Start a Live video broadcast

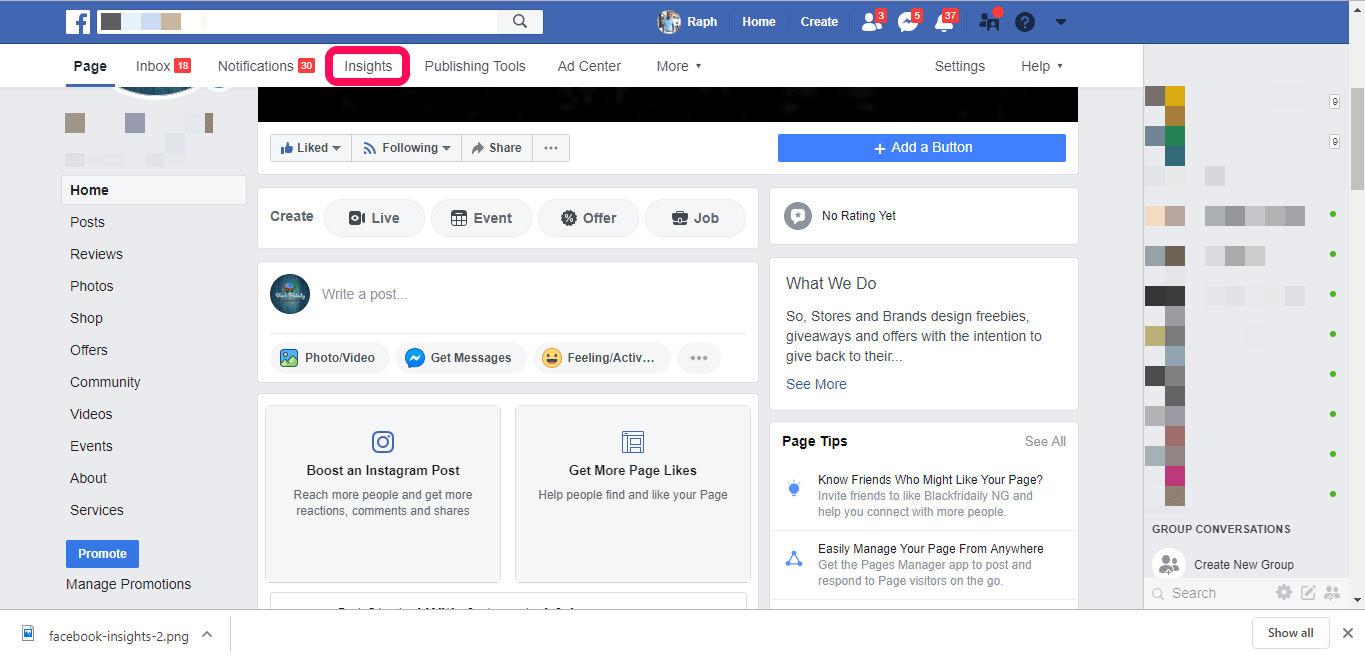[x=374, y=217]
